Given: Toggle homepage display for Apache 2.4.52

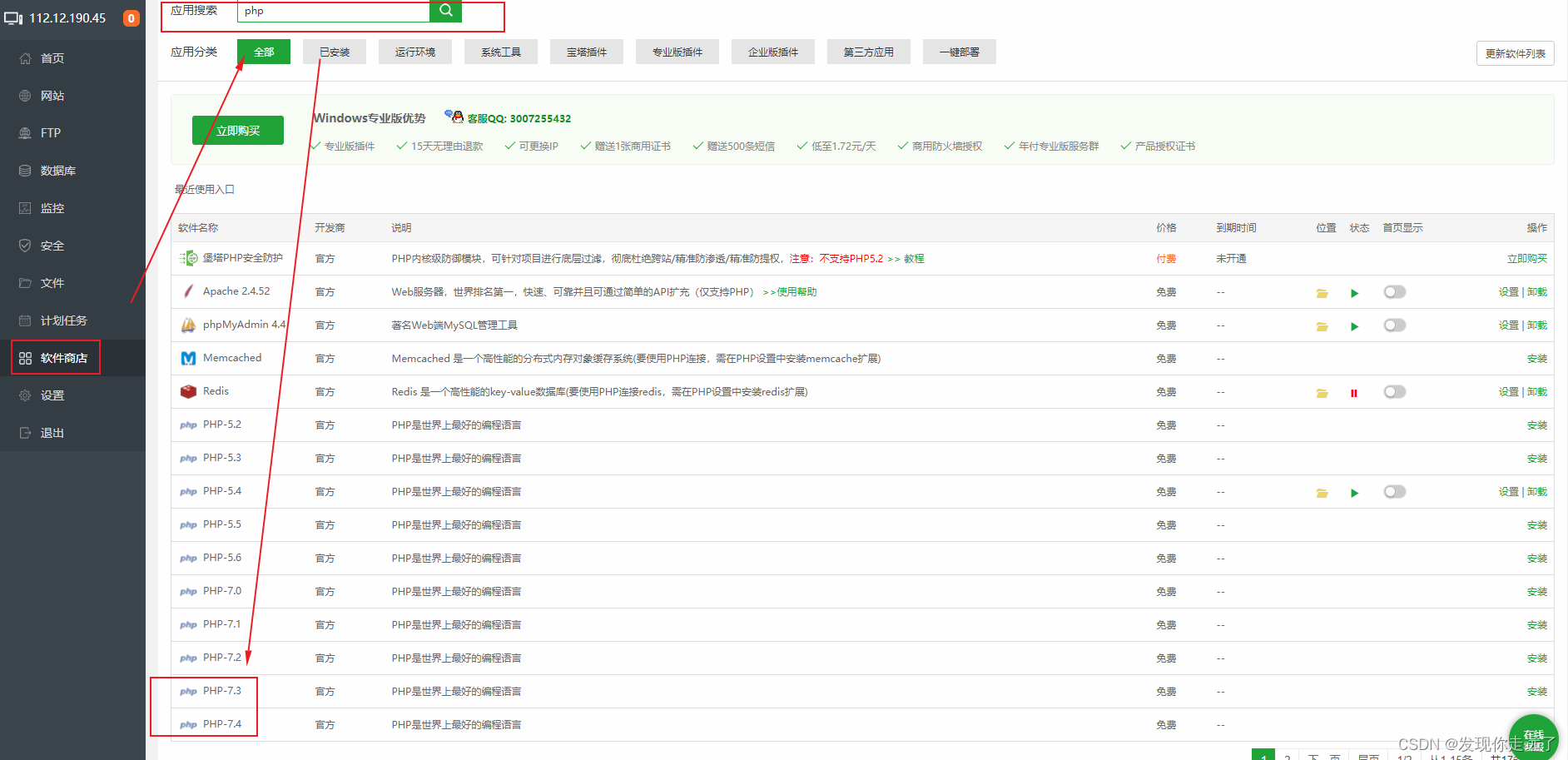Looking at the screenshot, I should [1395, 292].
